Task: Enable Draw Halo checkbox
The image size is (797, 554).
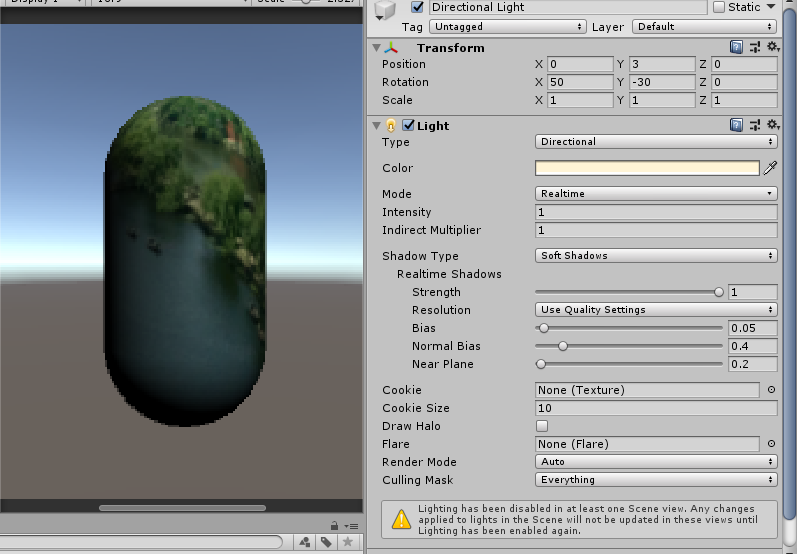Action: pyautogui.click(x=542, y=426)
